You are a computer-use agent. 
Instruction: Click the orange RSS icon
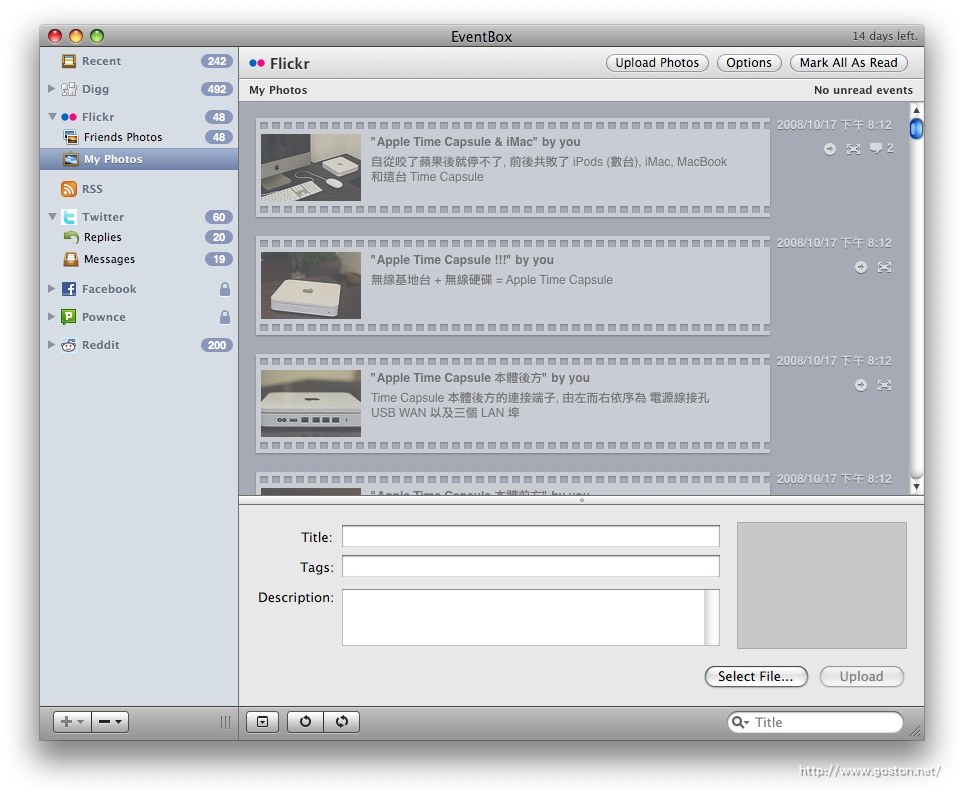tap(69, 189)
